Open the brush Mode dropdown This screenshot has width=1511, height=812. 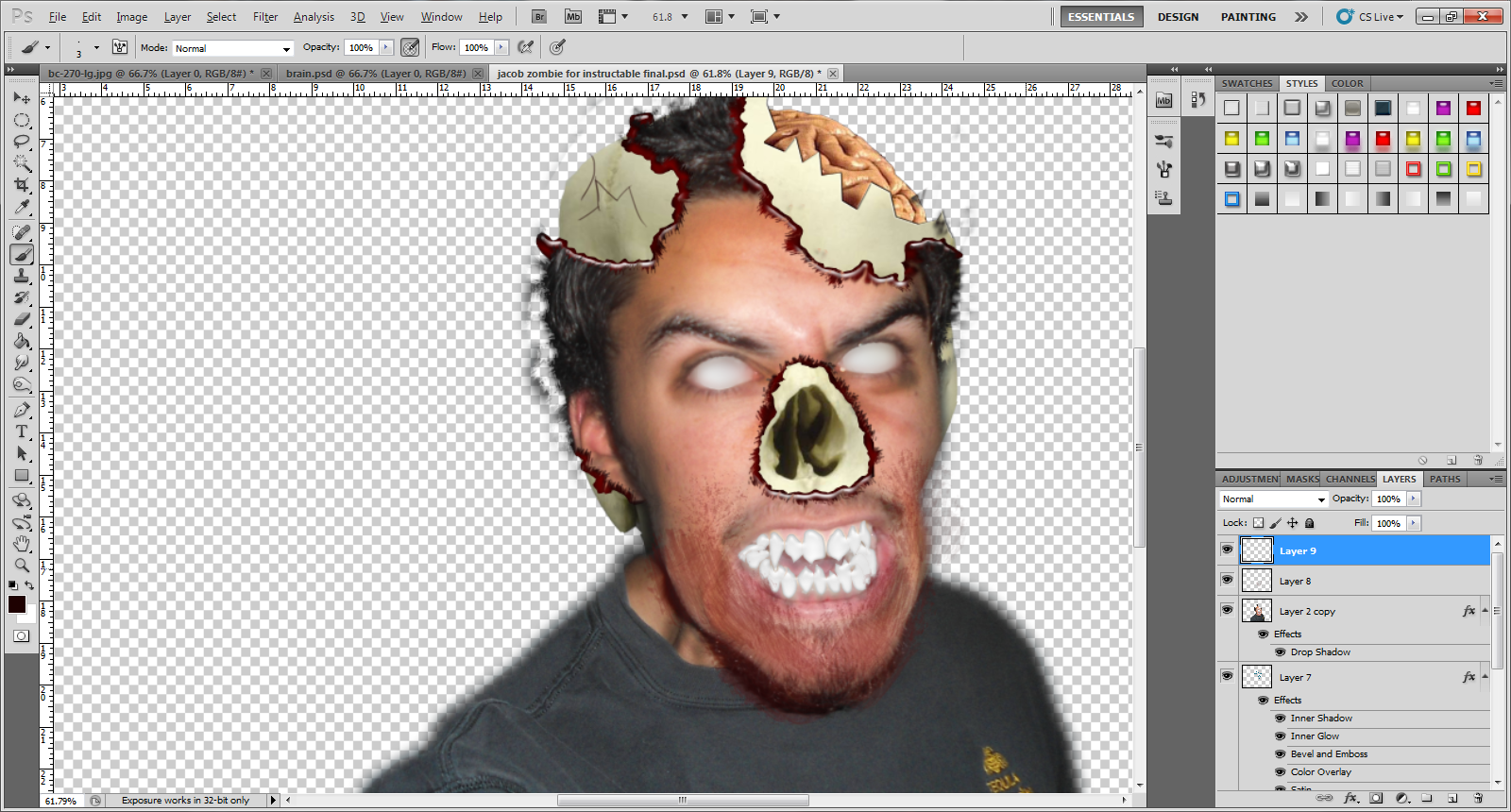pos(232,48)
